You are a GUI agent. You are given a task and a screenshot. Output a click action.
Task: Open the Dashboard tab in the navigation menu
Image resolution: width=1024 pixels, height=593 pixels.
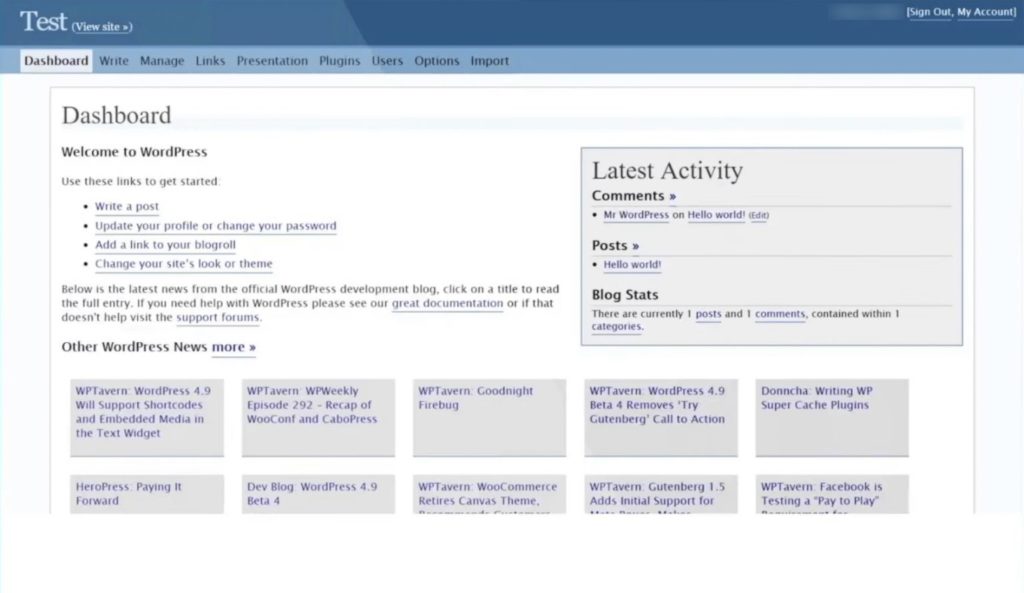point(56,61)
